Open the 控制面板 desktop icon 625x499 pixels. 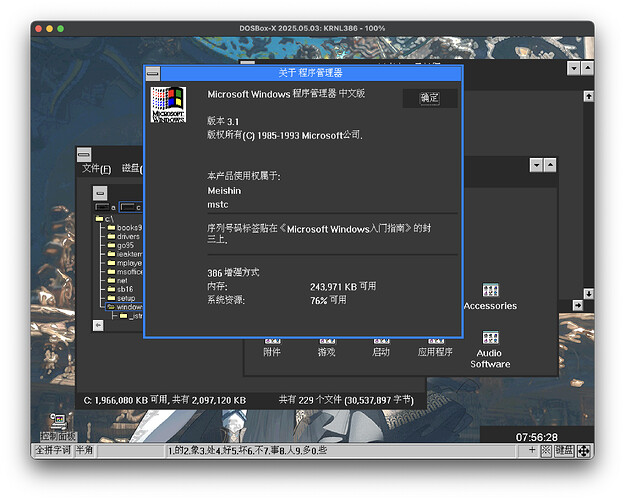coord(58,426)
